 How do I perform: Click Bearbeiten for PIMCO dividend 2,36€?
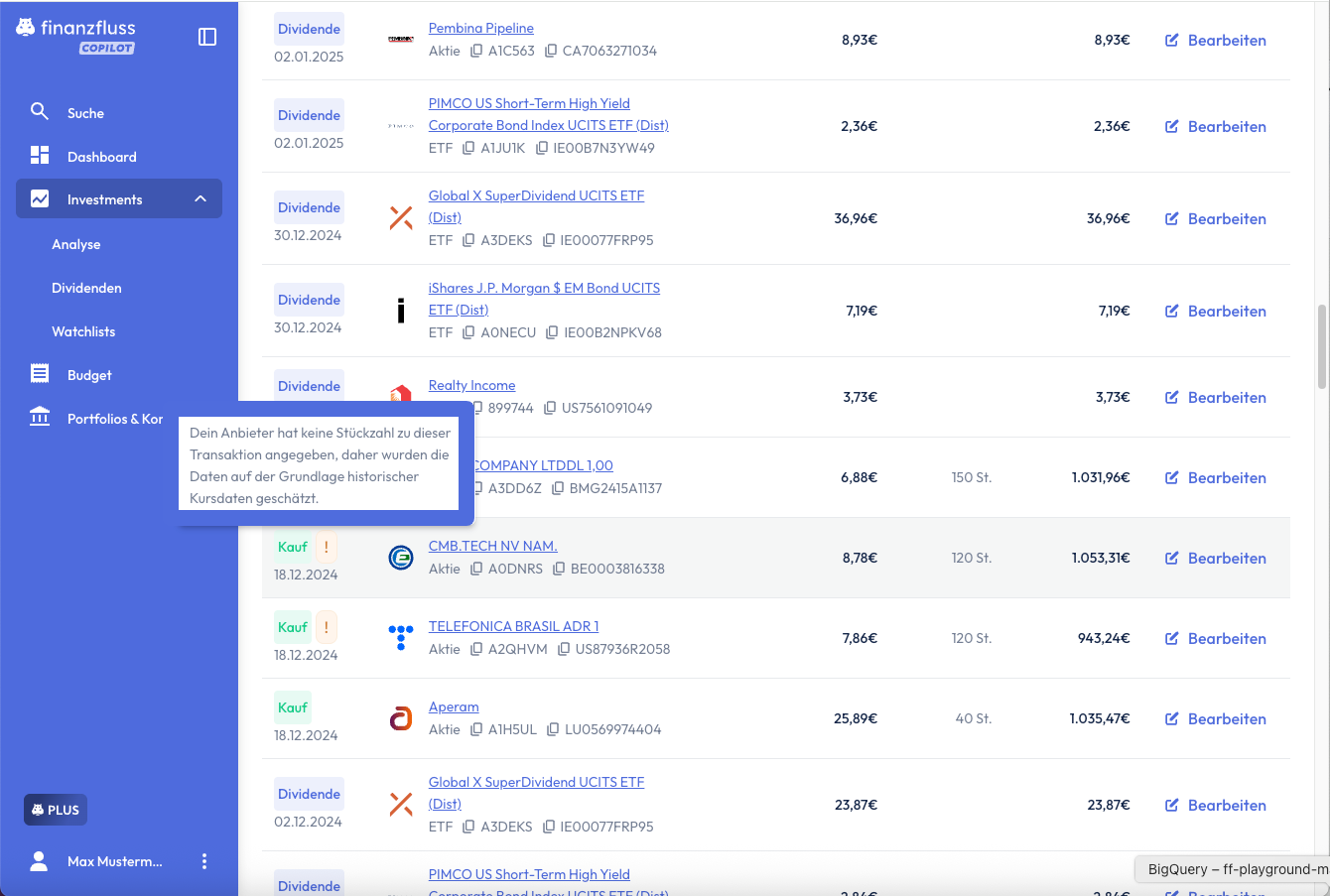[1216, 127]
